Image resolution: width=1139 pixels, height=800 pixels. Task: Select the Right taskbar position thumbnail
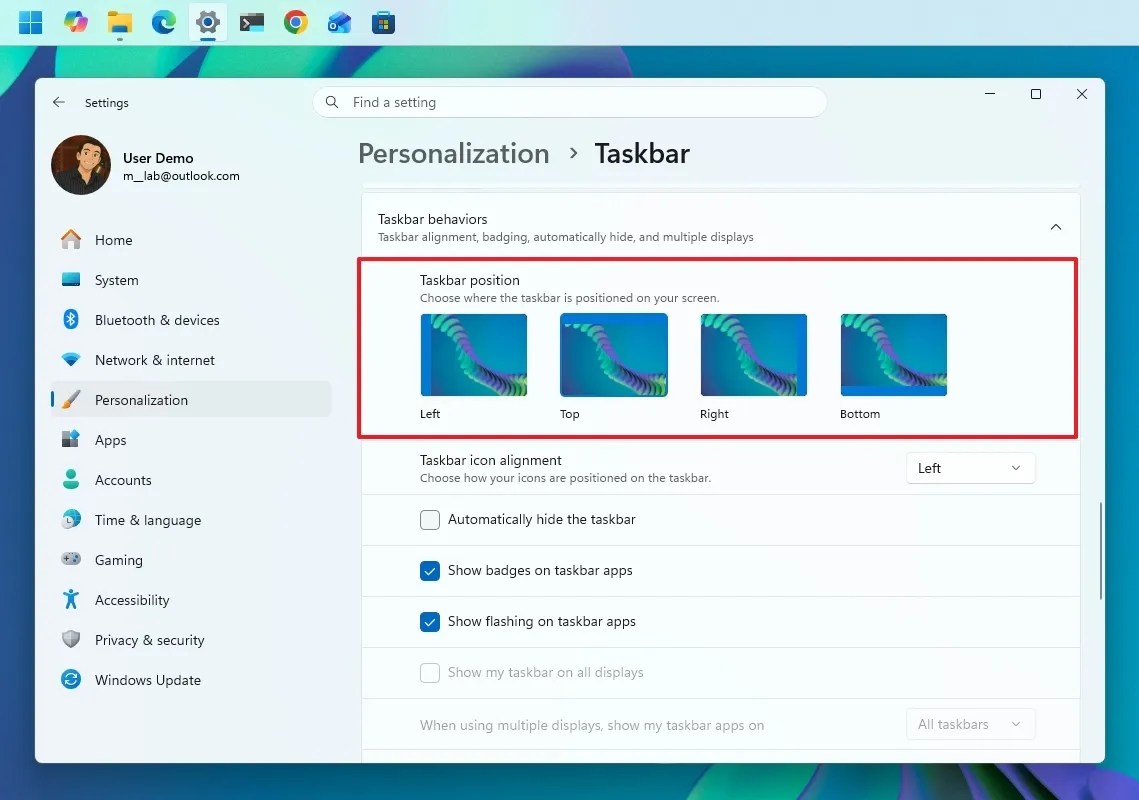point(753,355)
